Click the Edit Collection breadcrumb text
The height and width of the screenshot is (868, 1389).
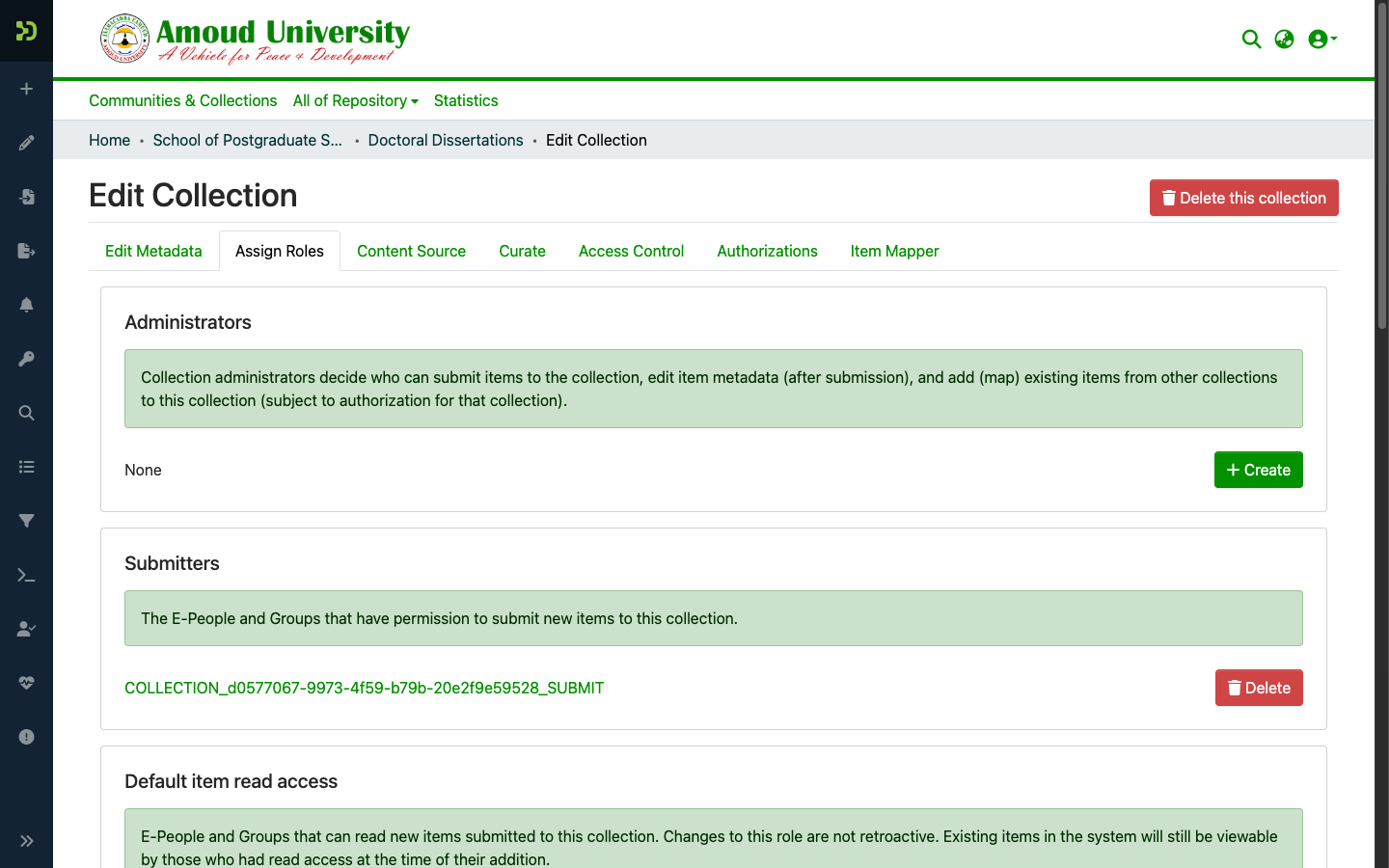596,140
